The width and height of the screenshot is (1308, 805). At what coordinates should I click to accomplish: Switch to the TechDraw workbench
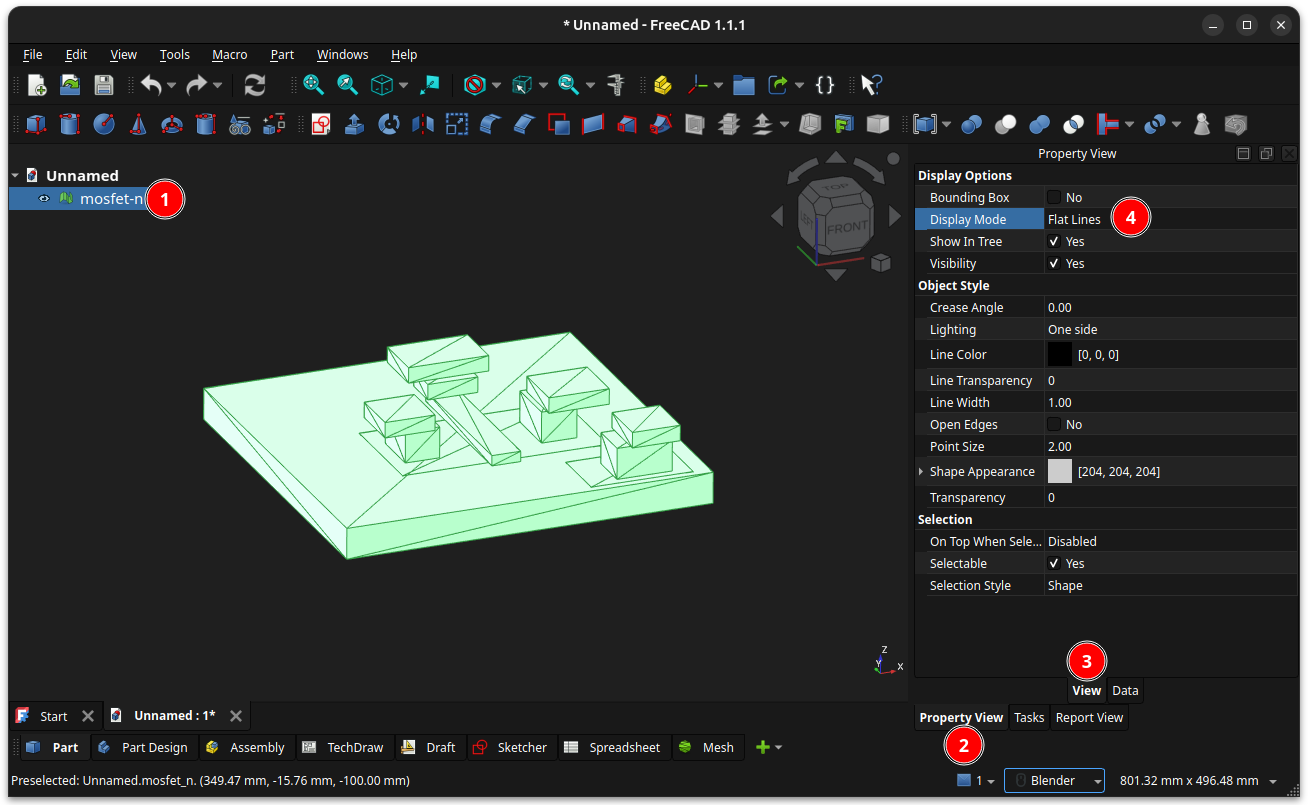343,747
